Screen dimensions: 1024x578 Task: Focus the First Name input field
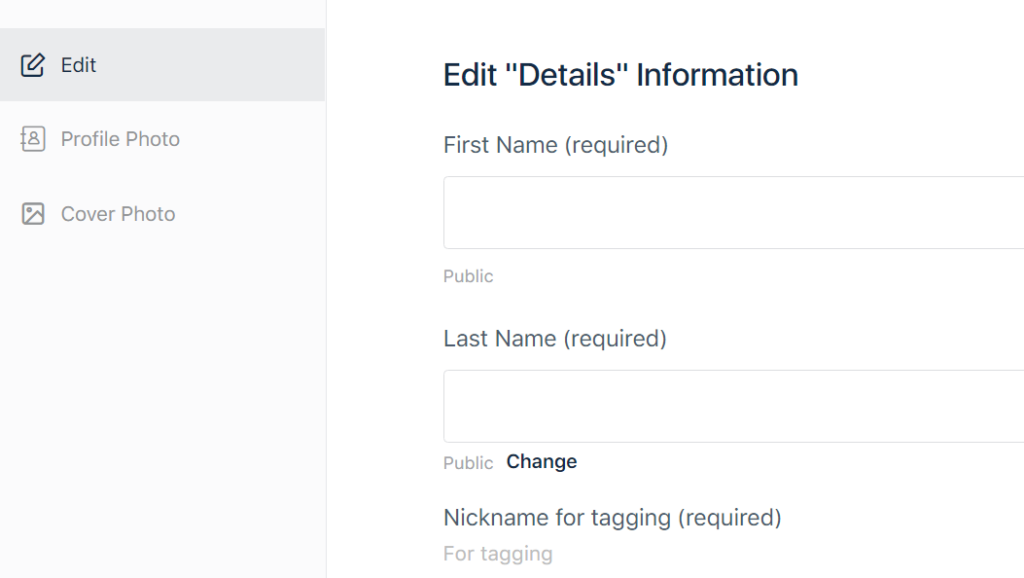coord(733,212)
